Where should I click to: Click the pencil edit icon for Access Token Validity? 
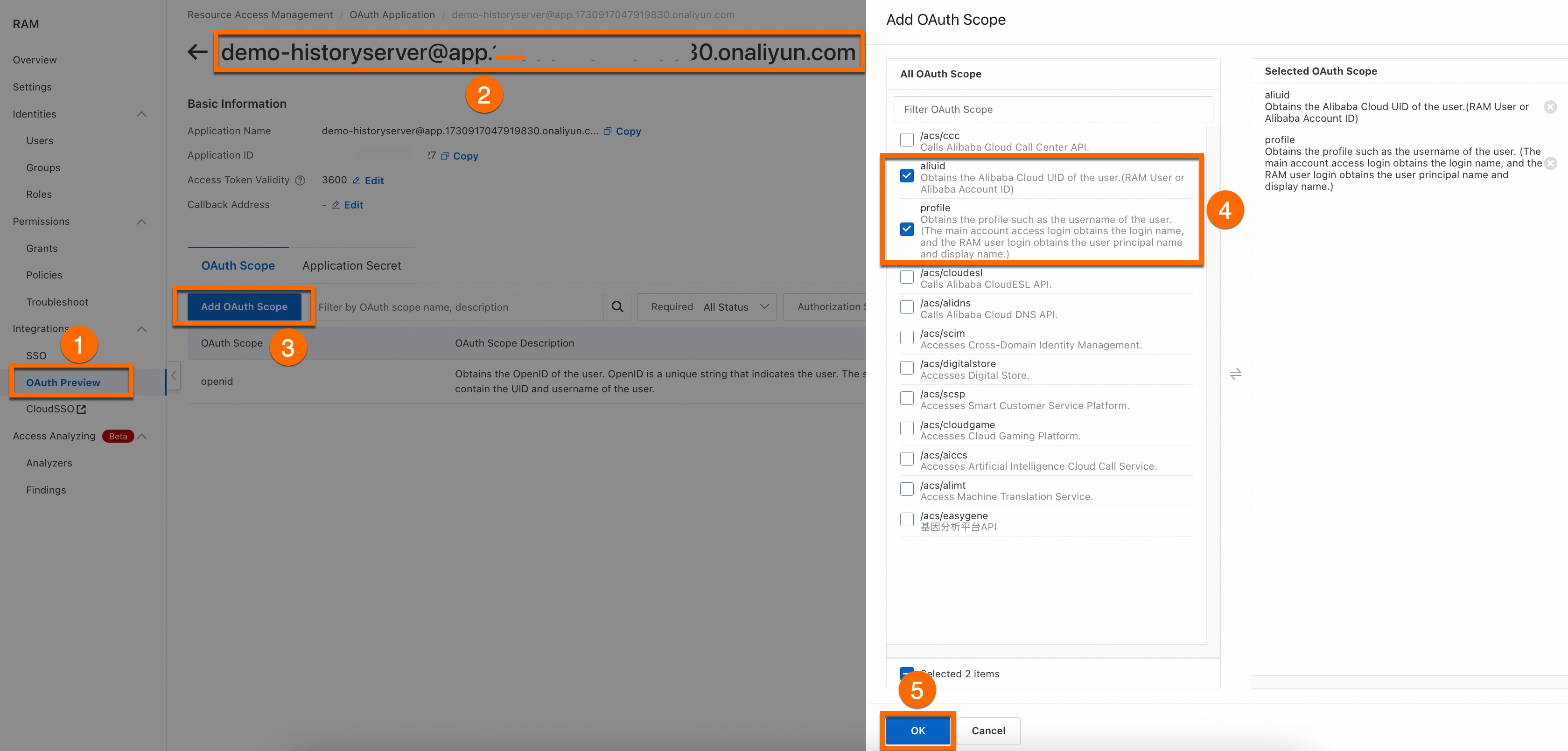(357, 181)
